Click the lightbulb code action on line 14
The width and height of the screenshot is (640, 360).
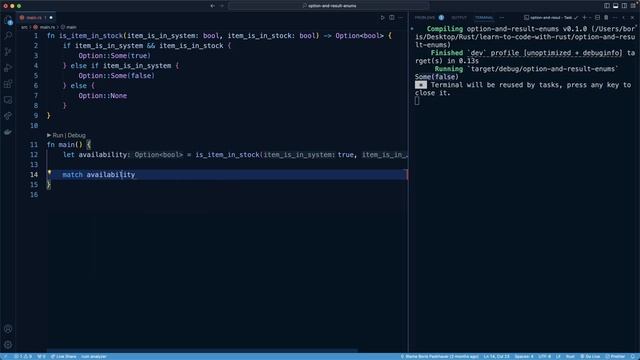49,173
